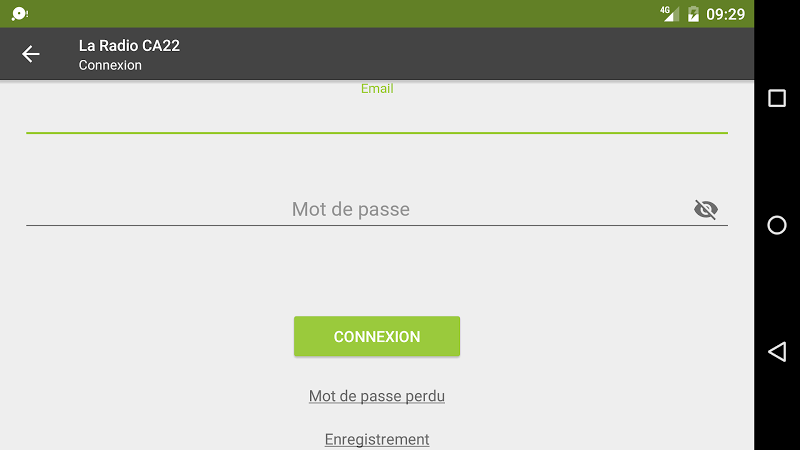Tap the 4G signal strength icon
The image size is (800, 450).
669,14
